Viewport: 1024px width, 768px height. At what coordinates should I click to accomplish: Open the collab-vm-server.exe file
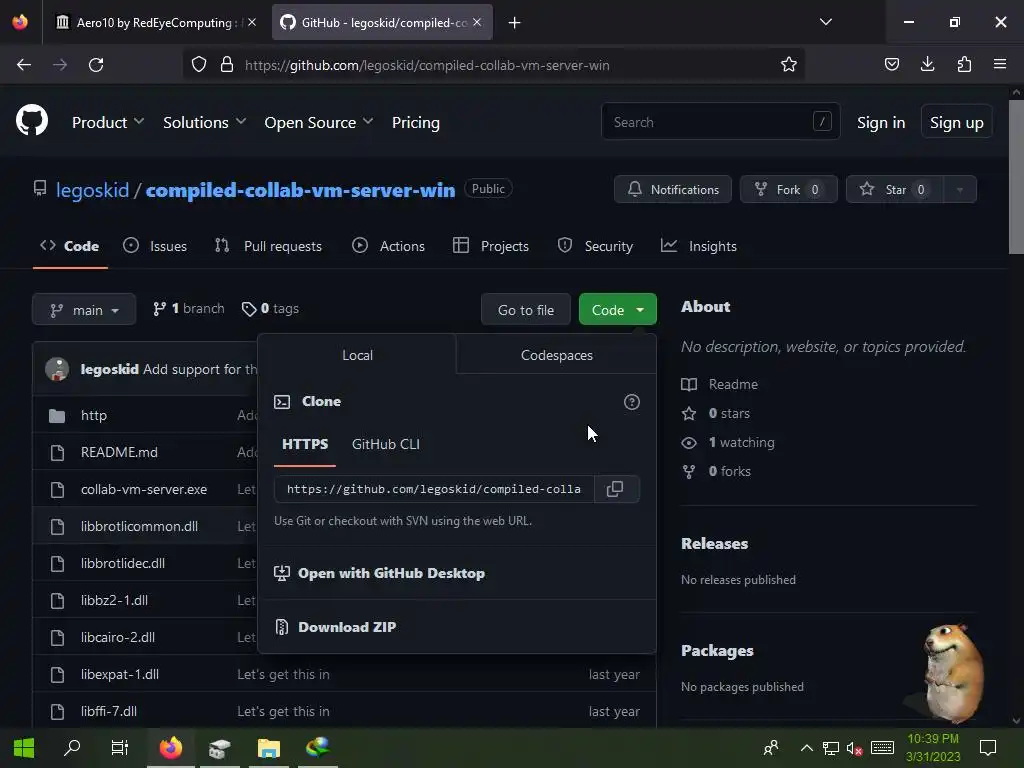click(x=144, y=489)
